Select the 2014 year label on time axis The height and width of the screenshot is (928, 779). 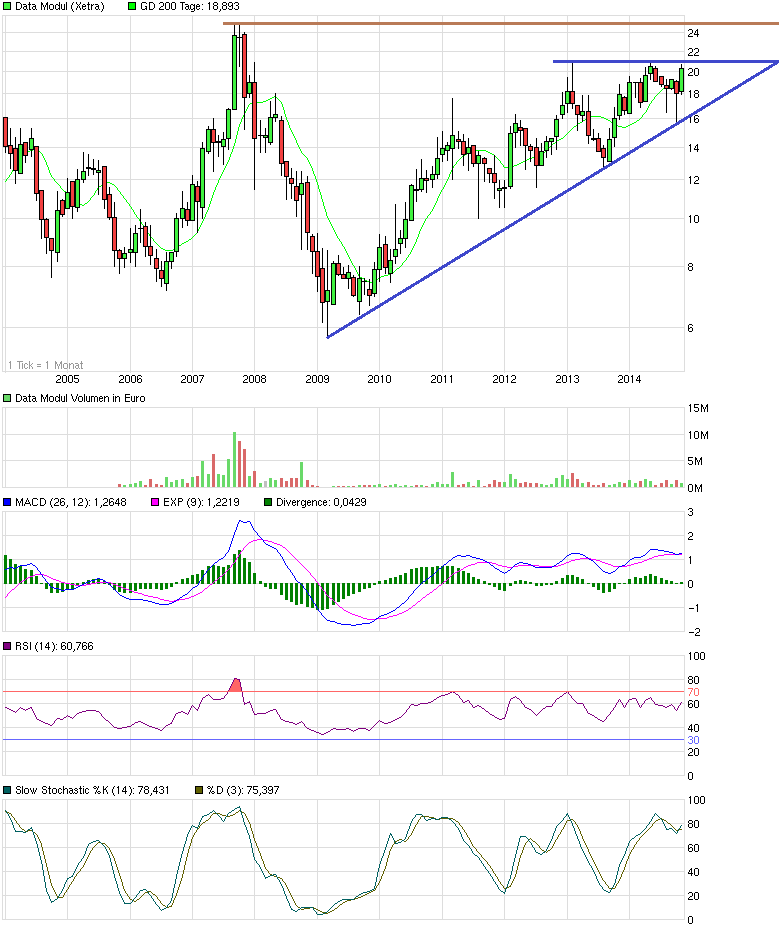click(629, 379)
